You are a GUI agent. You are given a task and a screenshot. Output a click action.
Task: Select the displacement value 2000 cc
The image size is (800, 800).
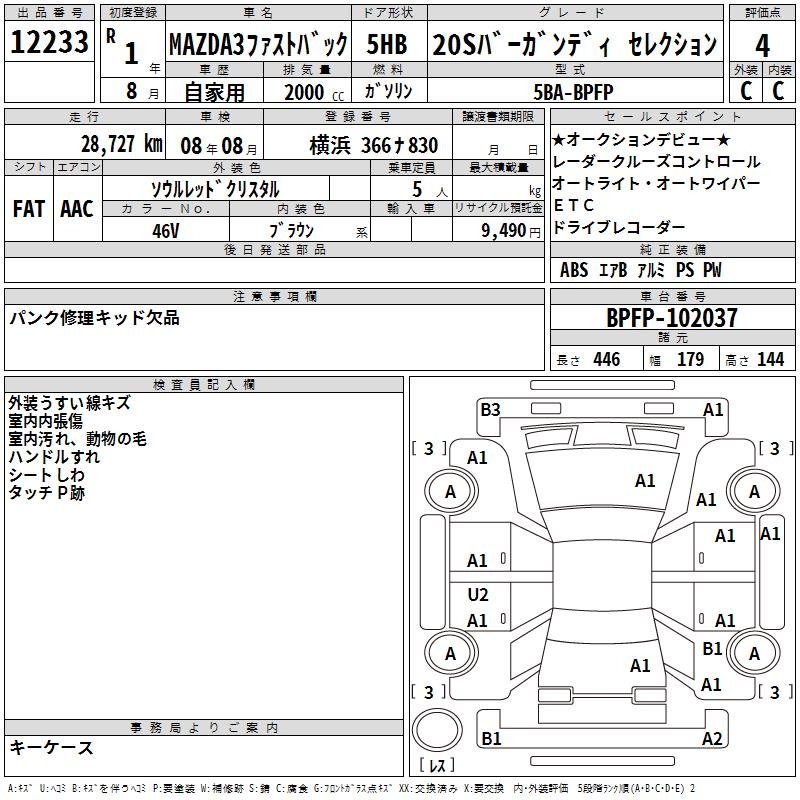point(314,92)
